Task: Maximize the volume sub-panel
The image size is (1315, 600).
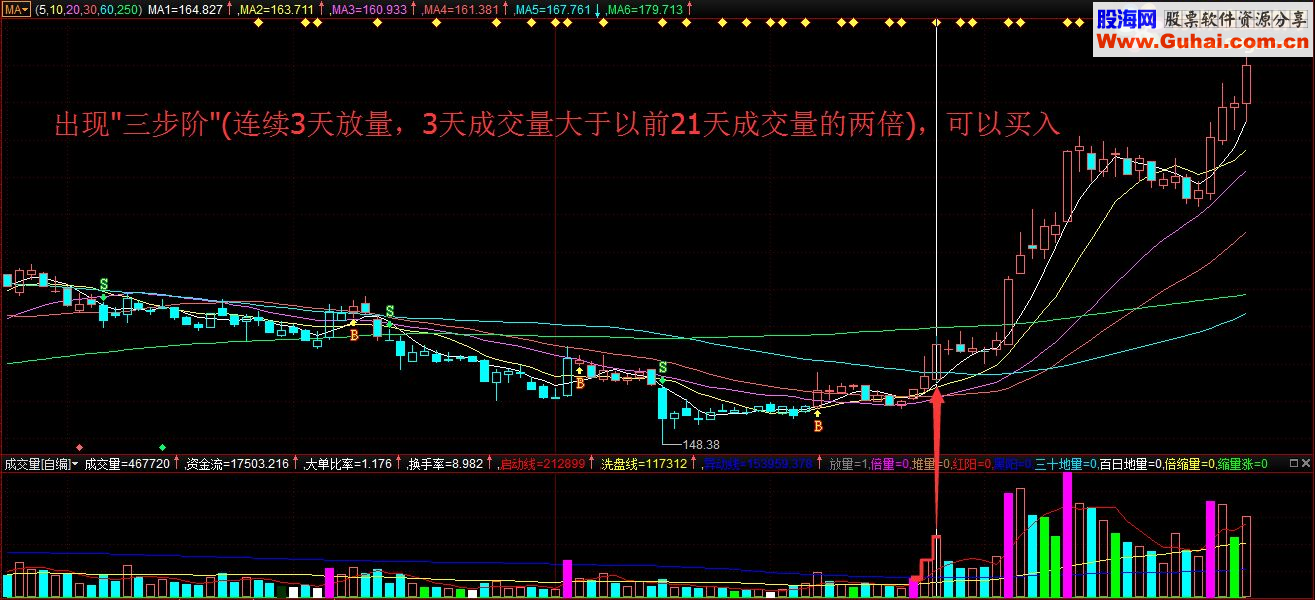Action: (1292, 464)
